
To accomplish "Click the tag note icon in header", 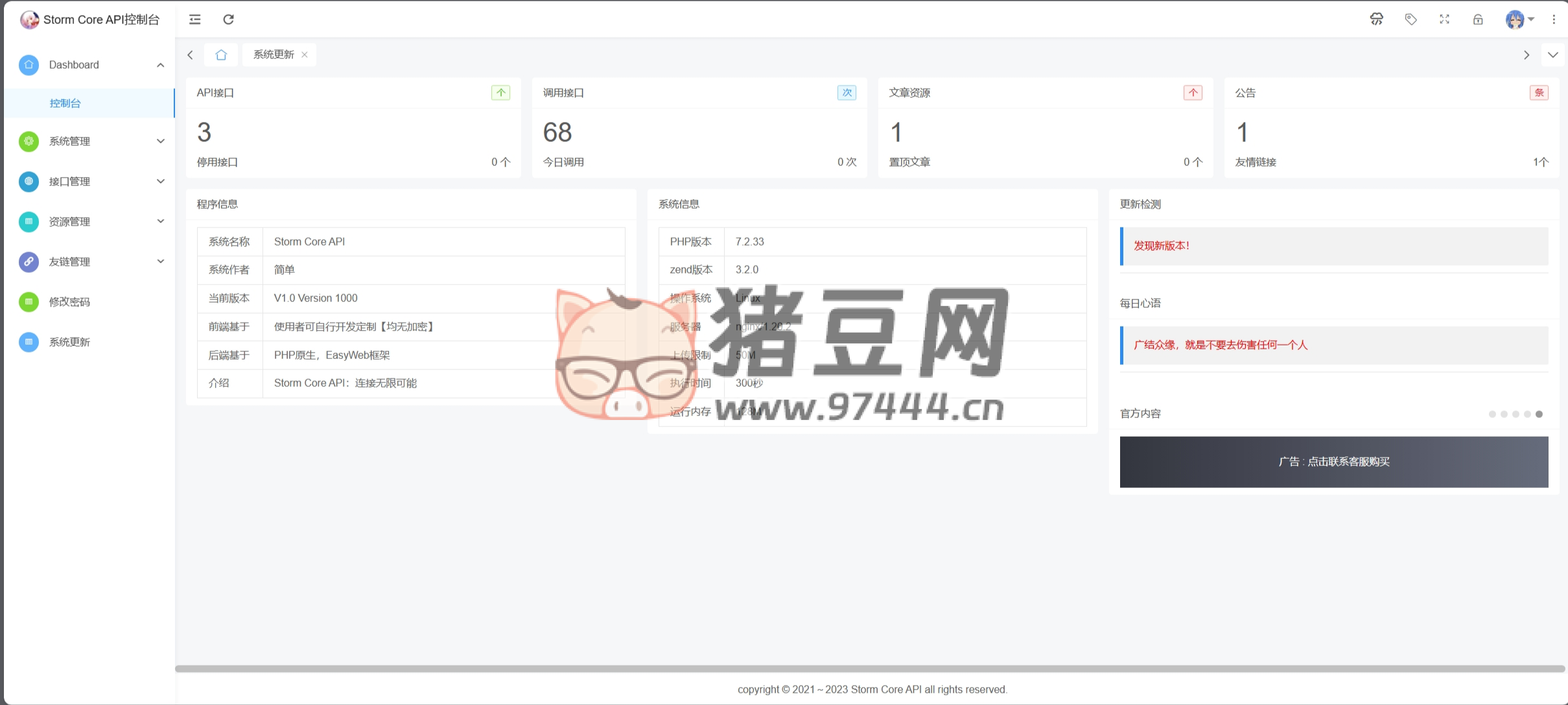I will pos(1410,19).
